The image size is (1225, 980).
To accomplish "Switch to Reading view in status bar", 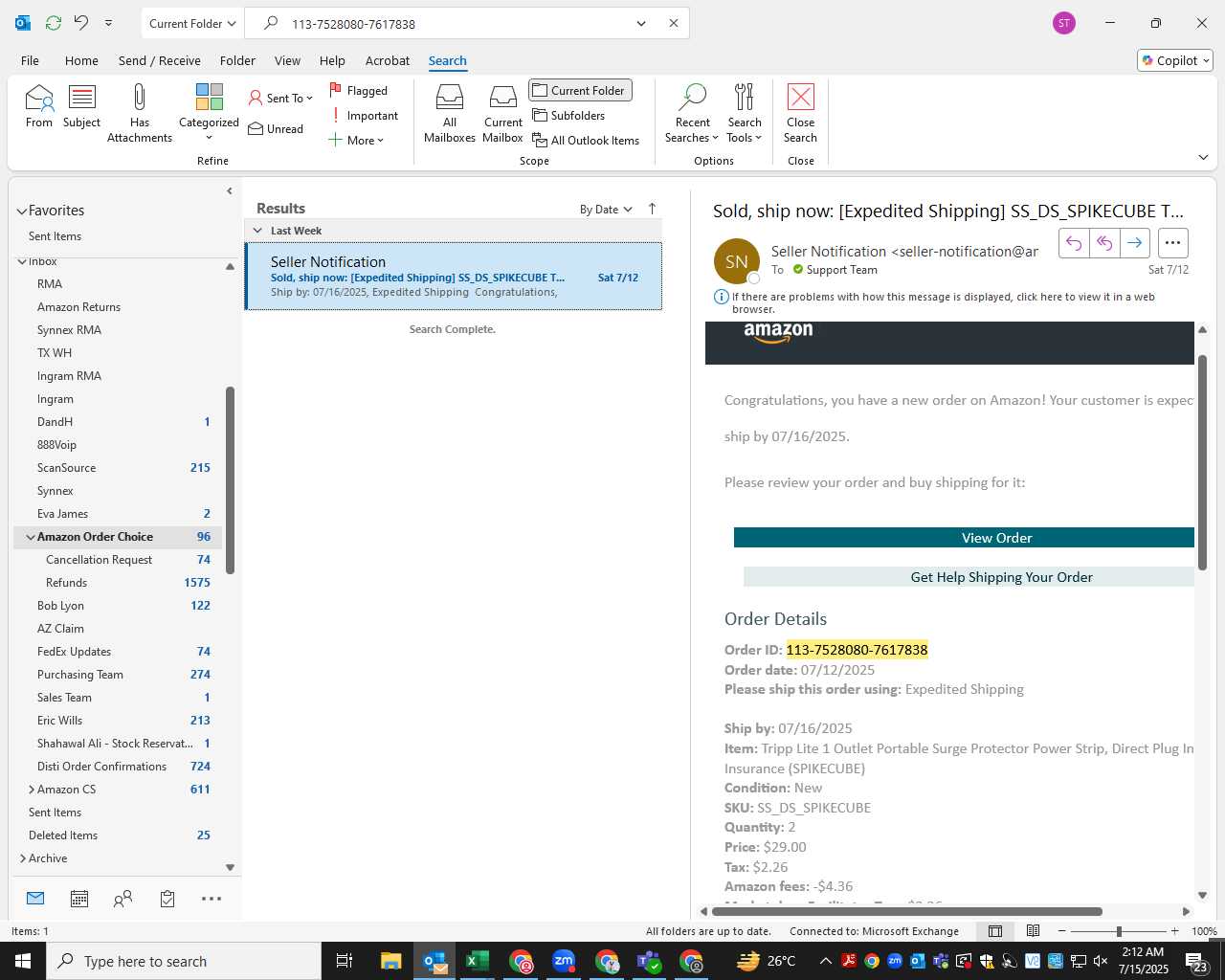I will pyautogui.click(x=1033, y=931).
